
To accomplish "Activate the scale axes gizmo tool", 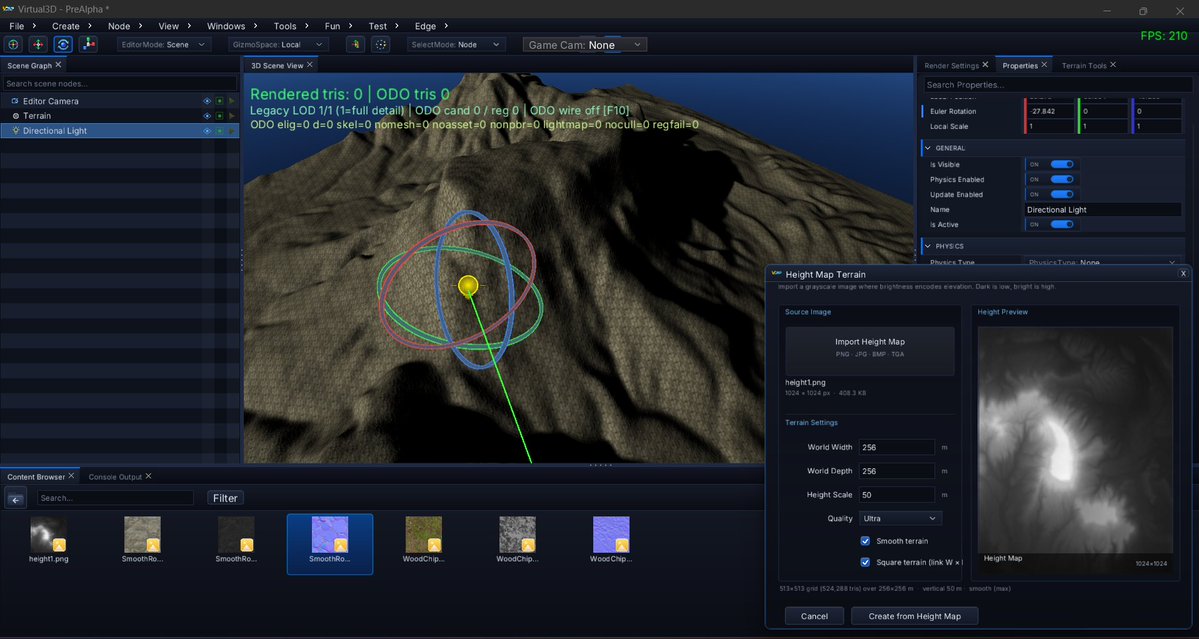I will point(88,44).
